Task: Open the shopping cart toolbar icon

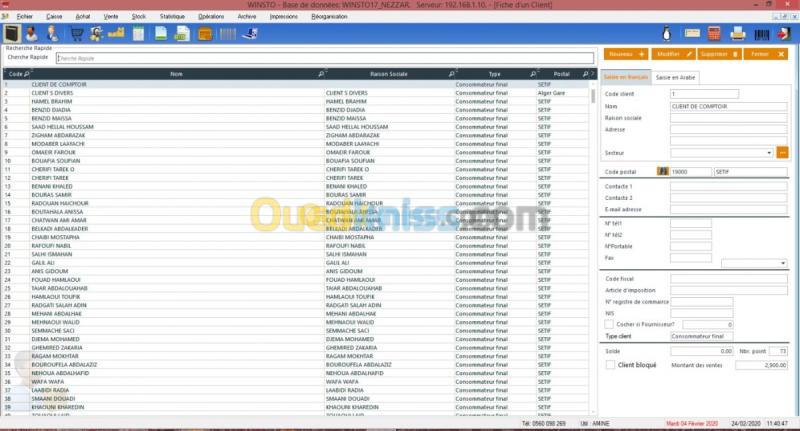Action: (77, 34)
